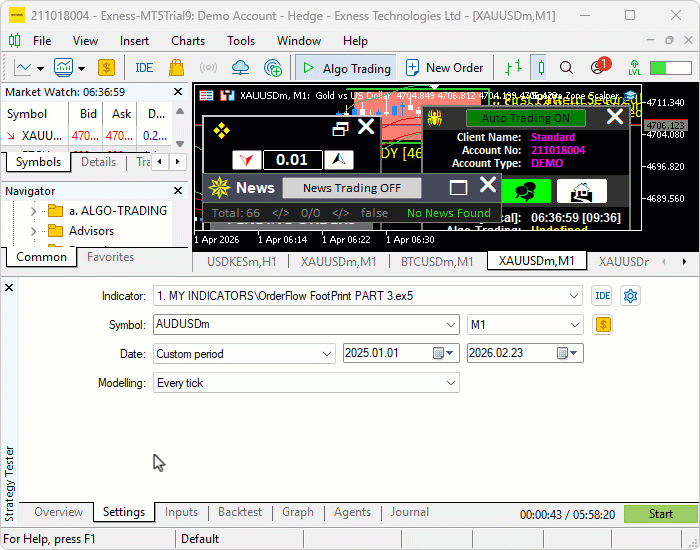Open the Custom period Date dropdown
Image resolution: width=700 pixels, height=550 pixels.
(327, 354)
